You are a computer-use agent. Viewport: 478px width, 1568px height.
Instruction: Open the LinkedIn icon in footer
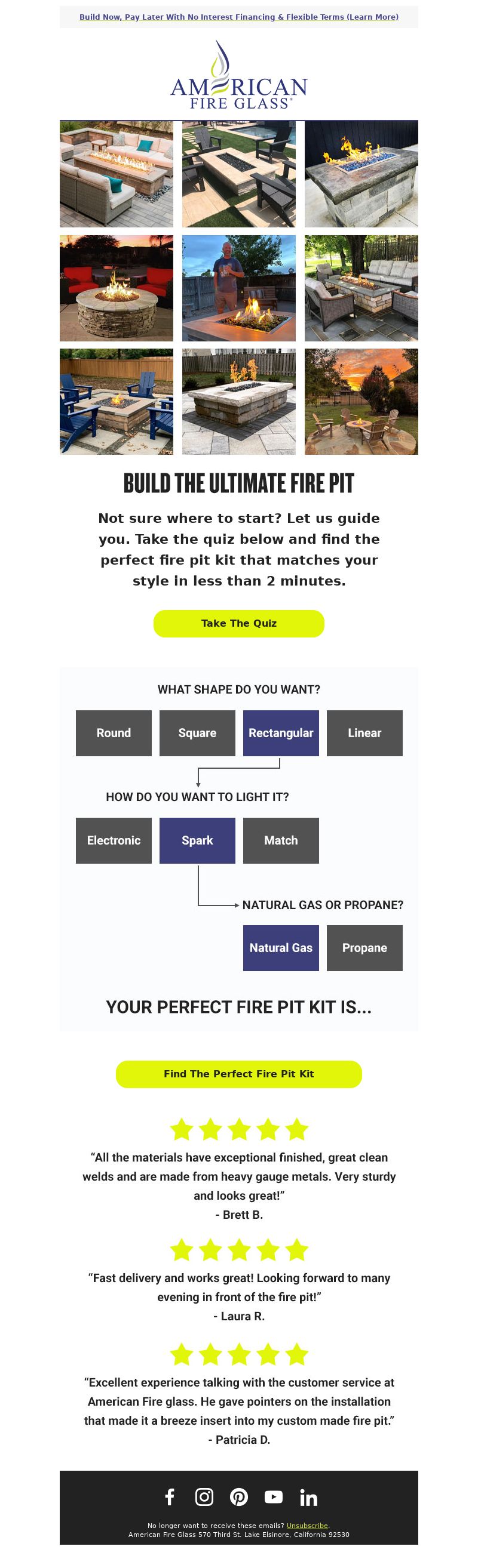(308, 1498)
